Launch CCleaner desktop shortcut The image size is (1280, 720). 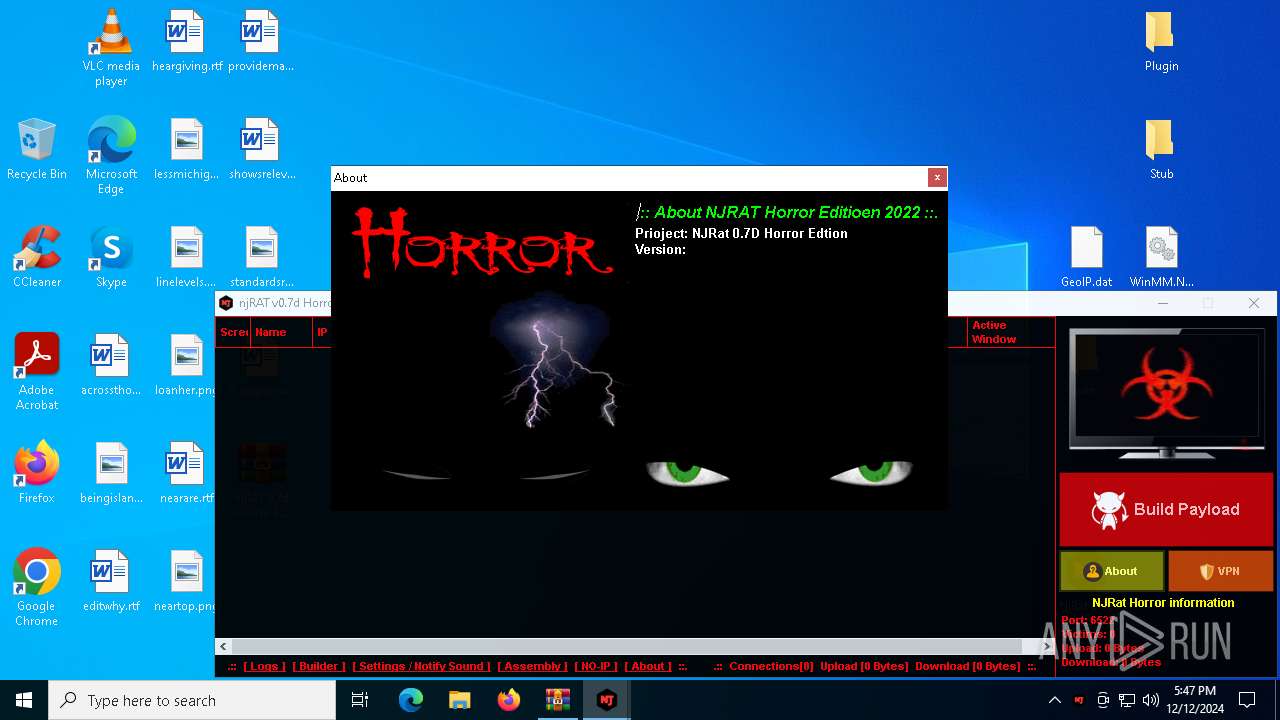tap(37, 257)
